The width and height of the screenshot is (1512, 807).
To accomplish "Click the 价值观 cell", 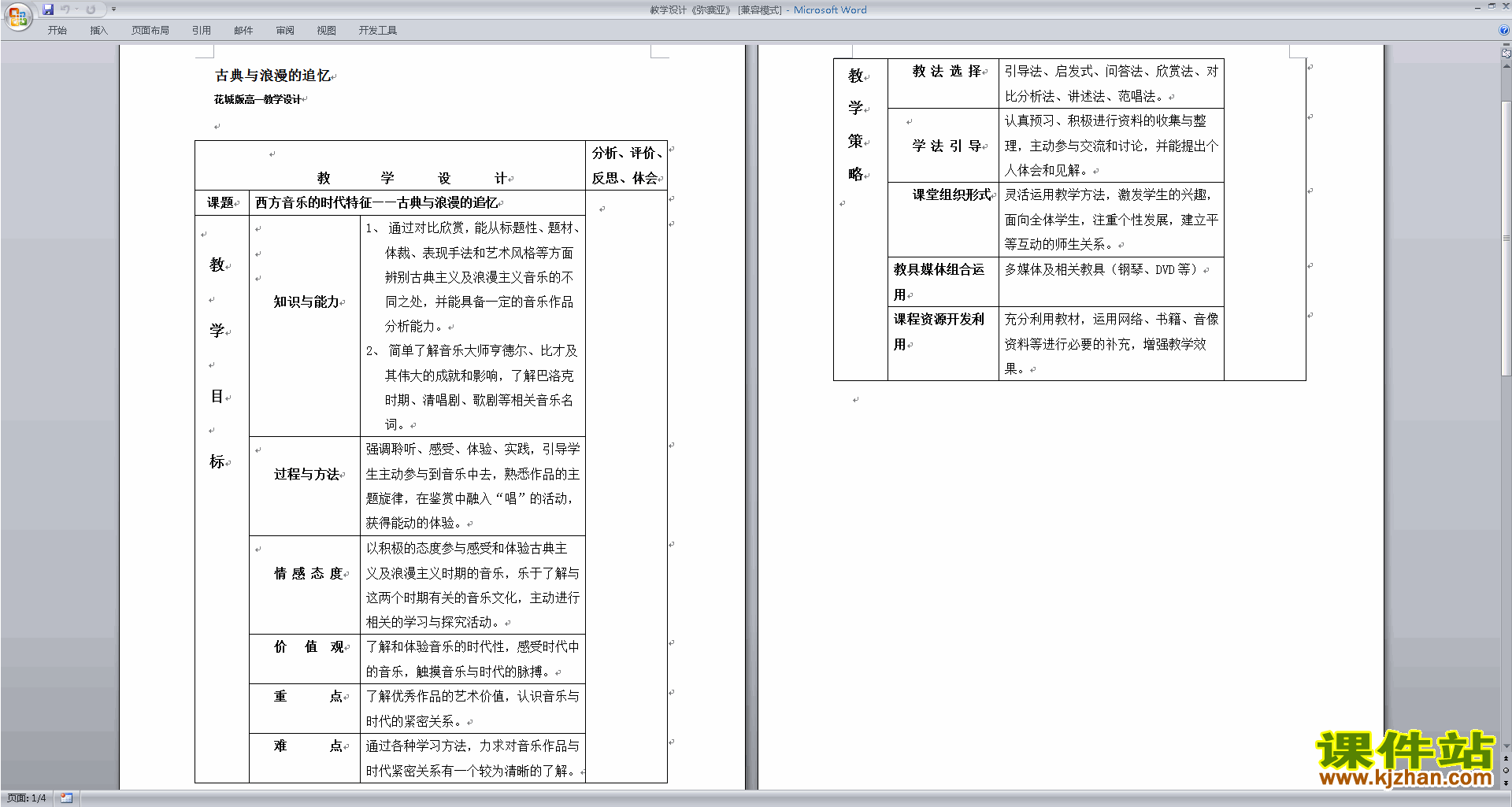I will 305,659.
